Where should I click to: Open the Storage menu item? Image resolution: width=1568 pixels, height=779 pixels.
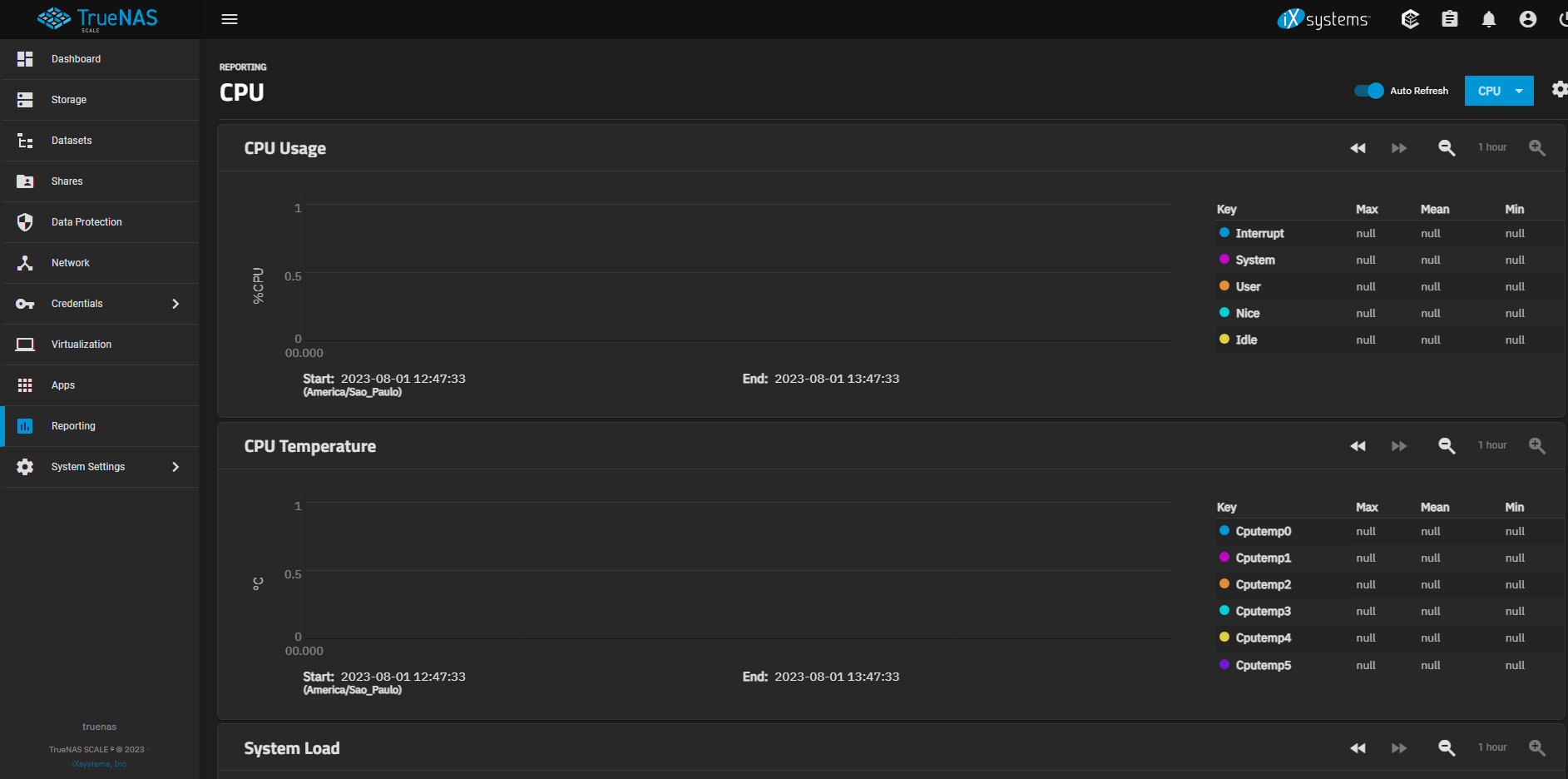point(69,100)
